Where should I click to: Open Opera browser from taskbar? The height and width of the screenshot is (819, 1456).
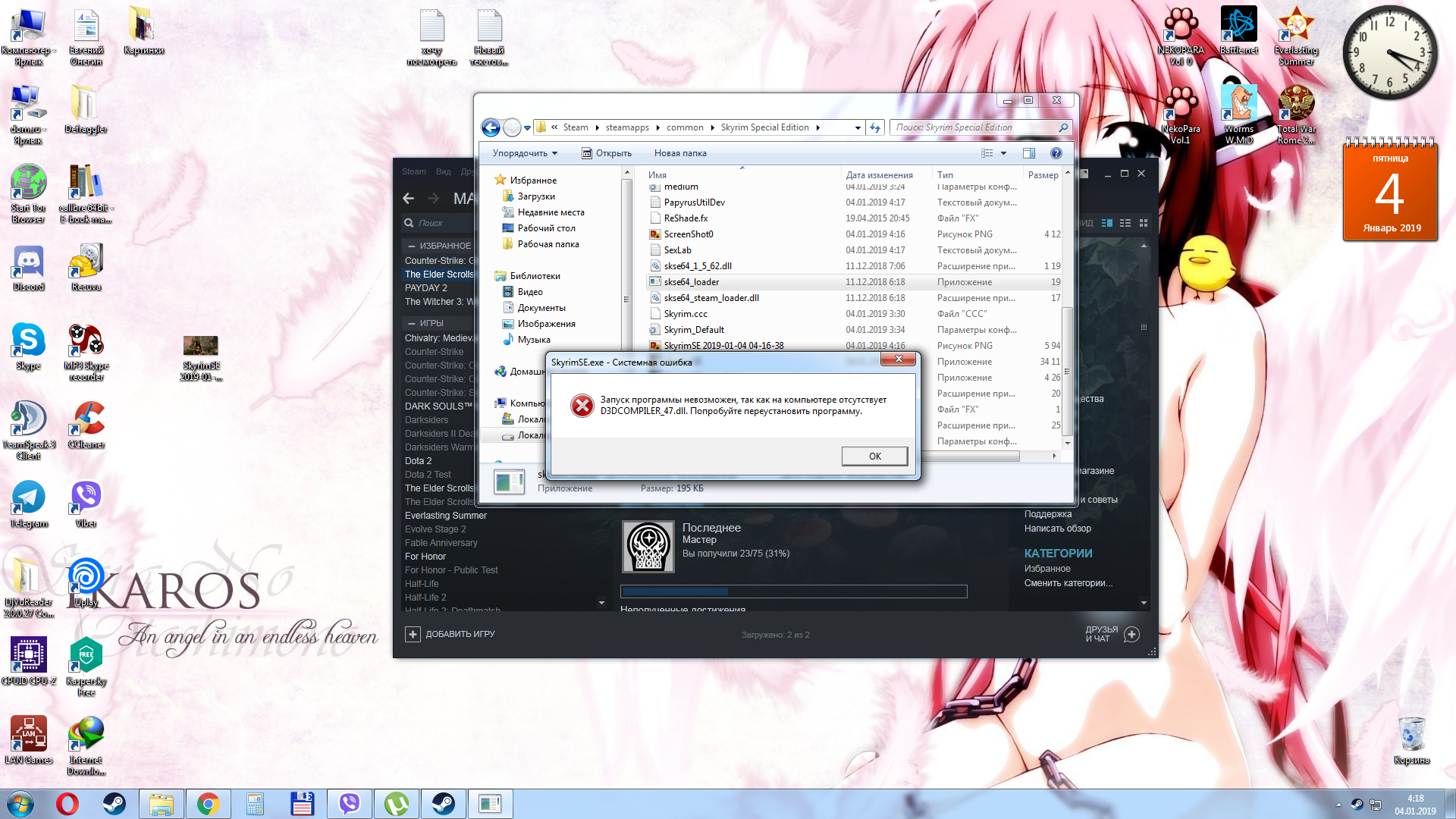tap(67, 803)
